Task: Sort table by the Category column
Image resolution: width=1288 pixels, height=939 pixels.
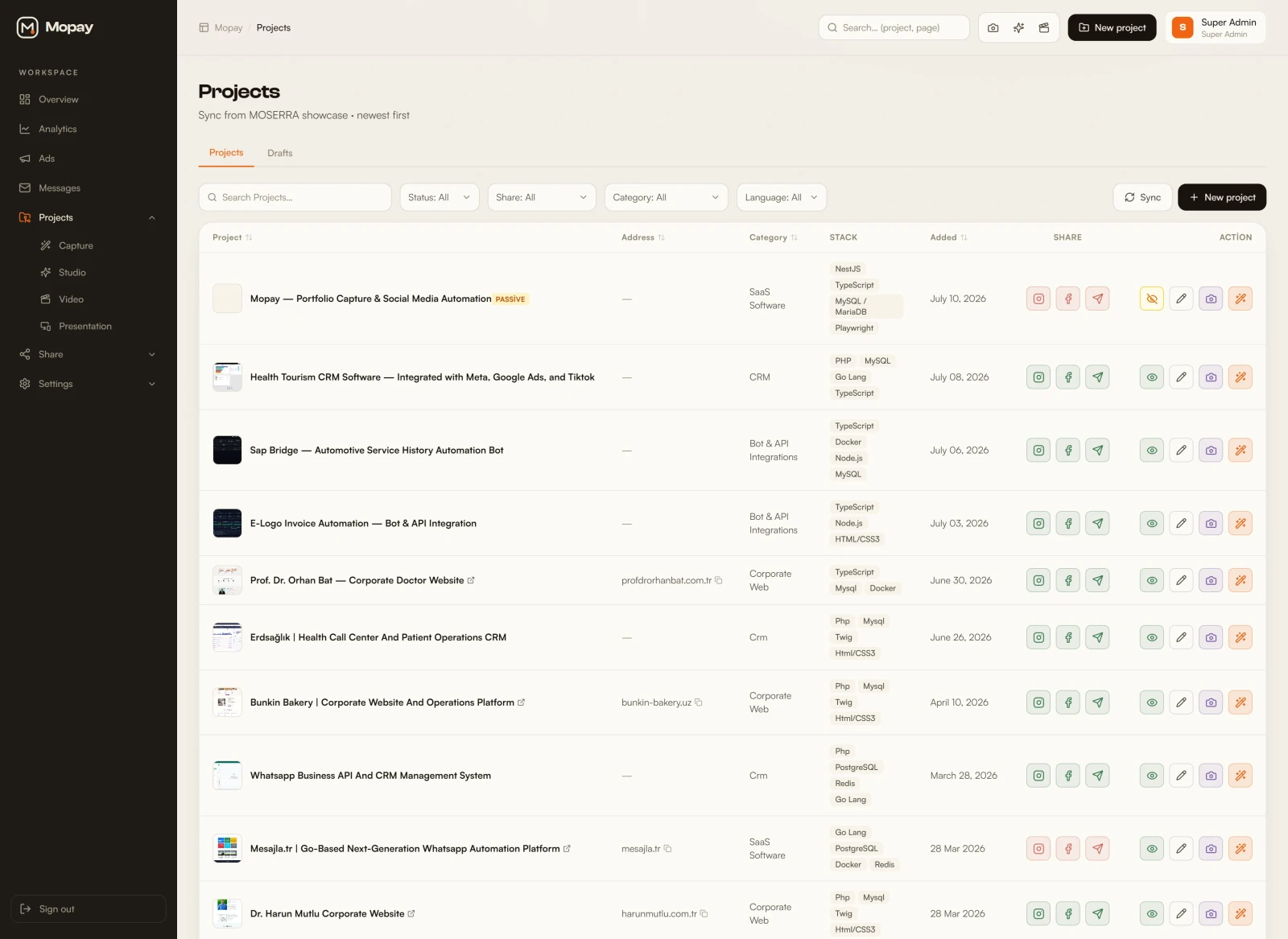Action: tap(773, 237)
